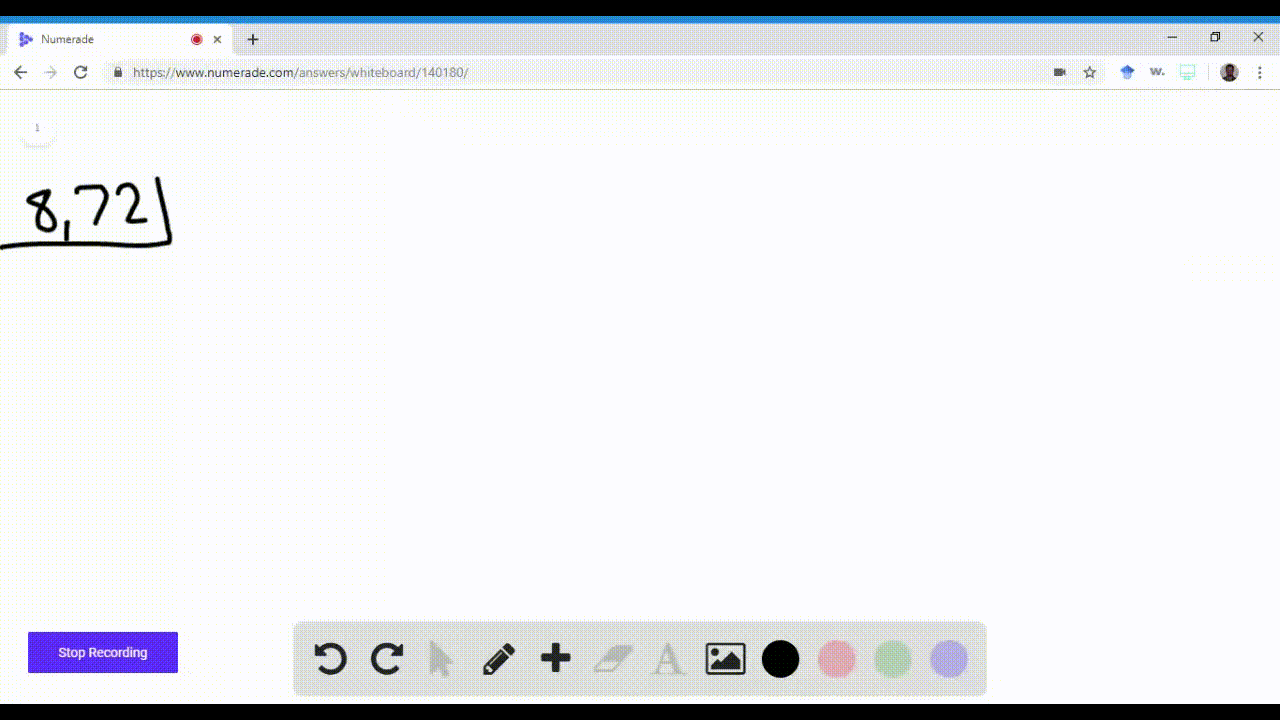View site lock security info
The height and width of the screenshot is (720, 1280).
118,72
